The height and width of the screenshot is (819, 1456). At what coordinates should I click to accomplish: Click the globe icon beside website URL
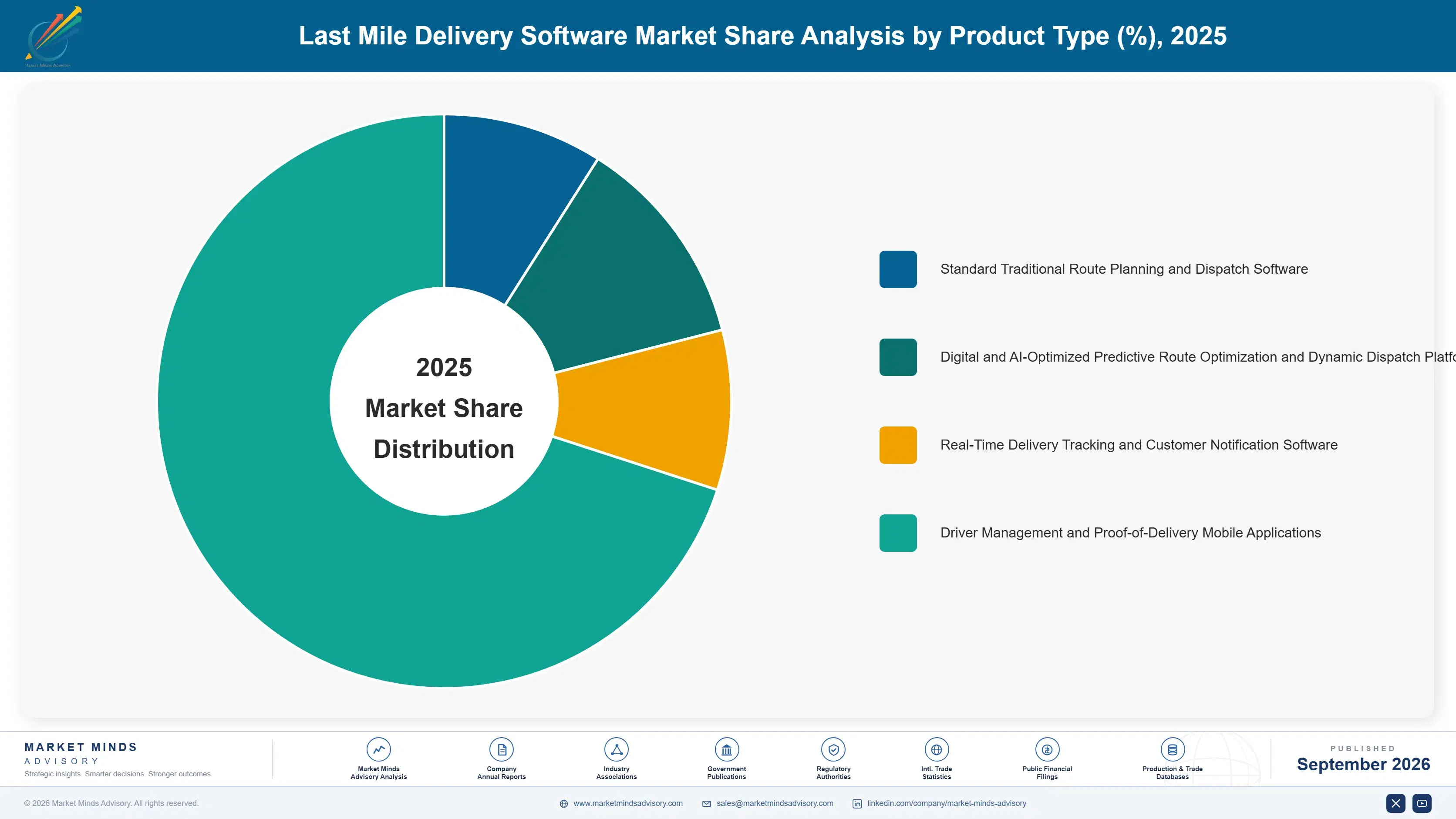pos(563,804)
